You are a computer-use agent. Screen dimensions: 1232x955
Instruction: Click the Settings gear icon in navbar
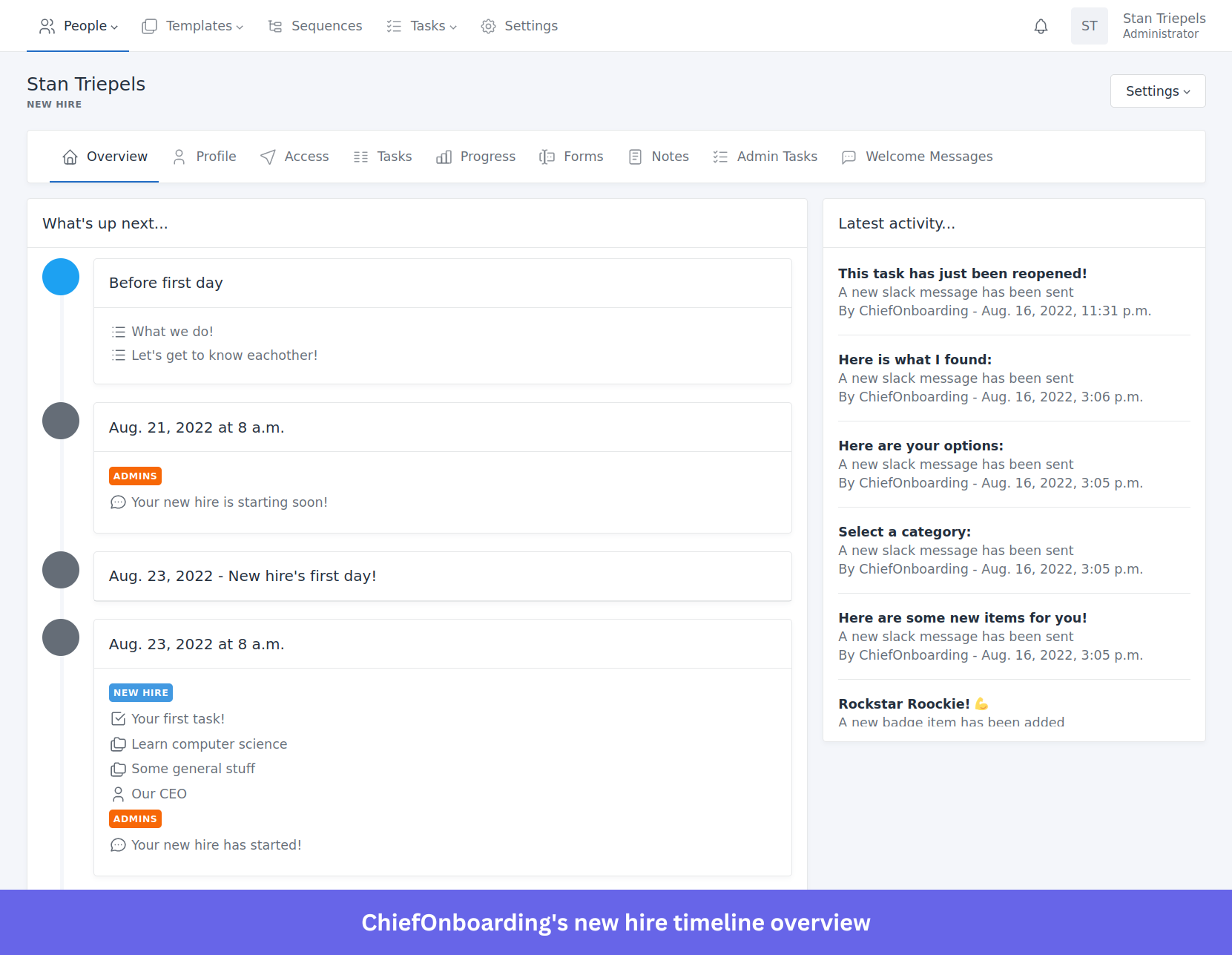(x=488, y=27)
